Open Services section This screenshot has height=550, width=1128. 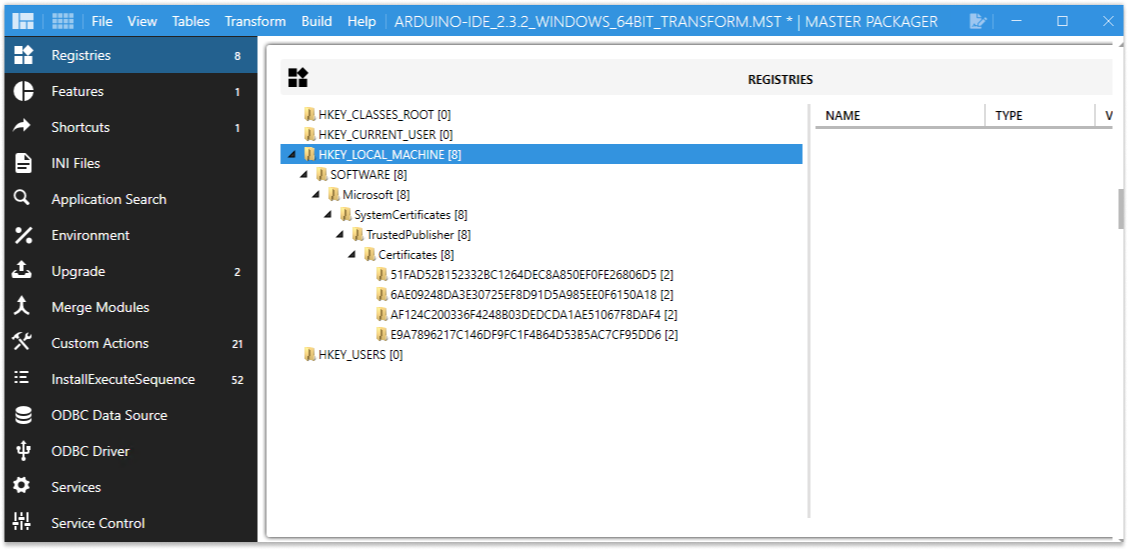click(130, 487)
